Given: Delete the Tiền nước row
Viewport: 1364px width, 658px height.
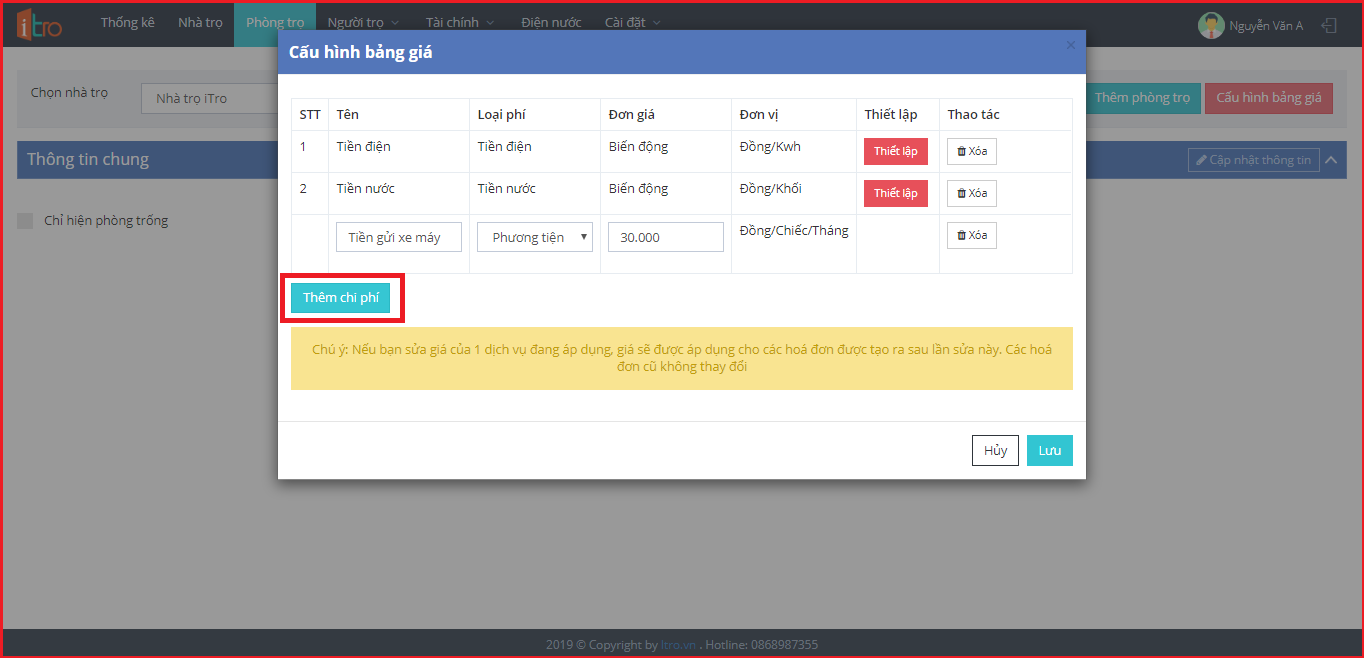Looking at the screenshot, I should pos(971,193).
